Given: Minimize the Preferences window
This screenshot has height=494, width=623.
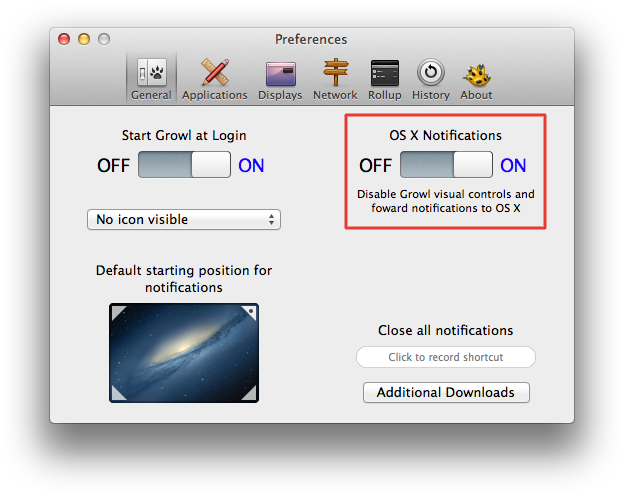Looking at the screenshot, I should click(x=84, y=39).
